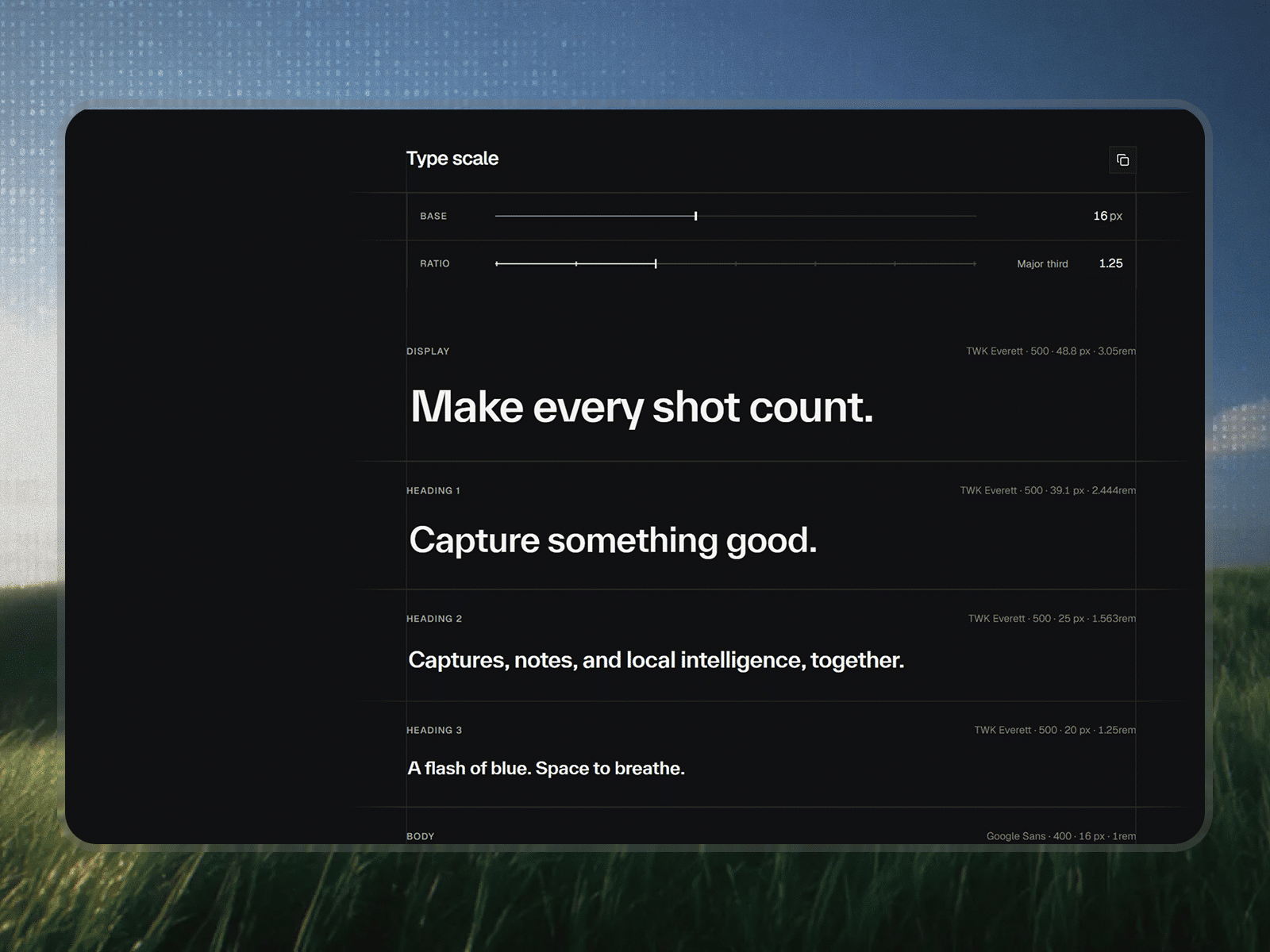Click the Ratio slider handle

[x=656, y=263]
